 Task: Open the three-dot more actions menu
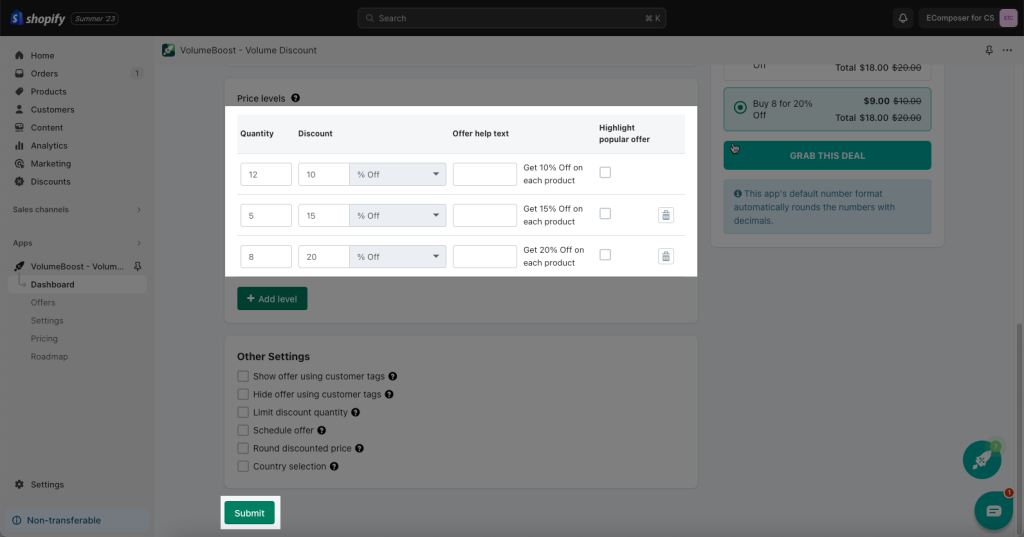(x=1008, y=50)
